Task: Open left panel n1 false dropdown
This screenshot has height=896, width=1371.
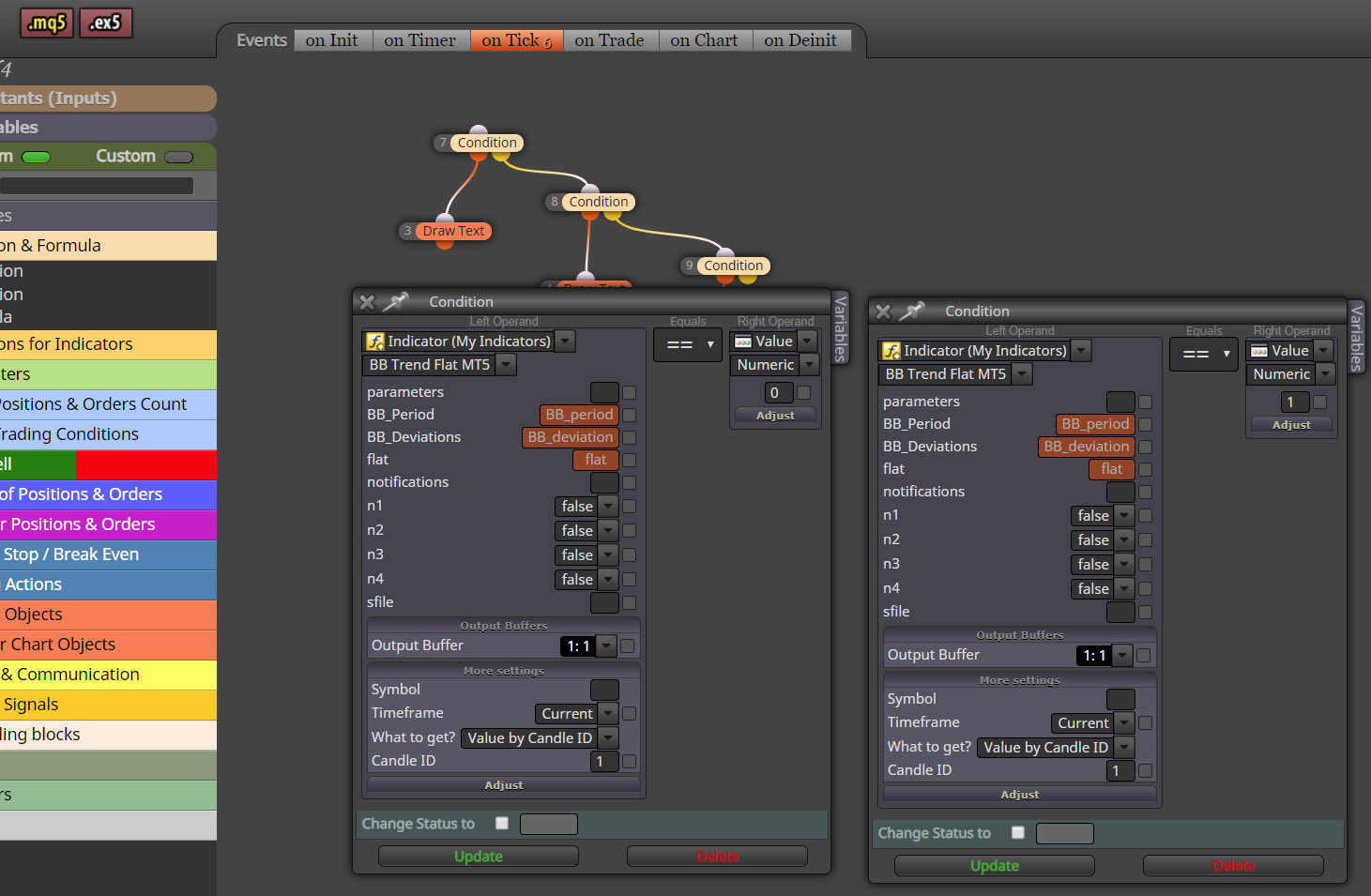Action: [608, 507]
